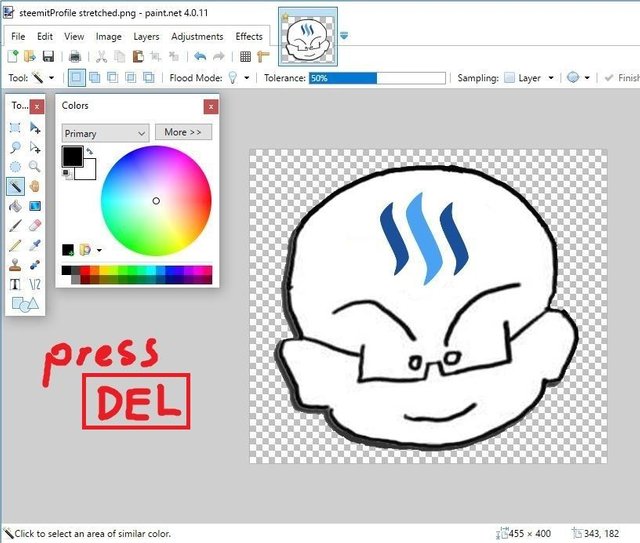Open the Image menu
Viewport: 640px width, 543px height.
coord(109,36)
